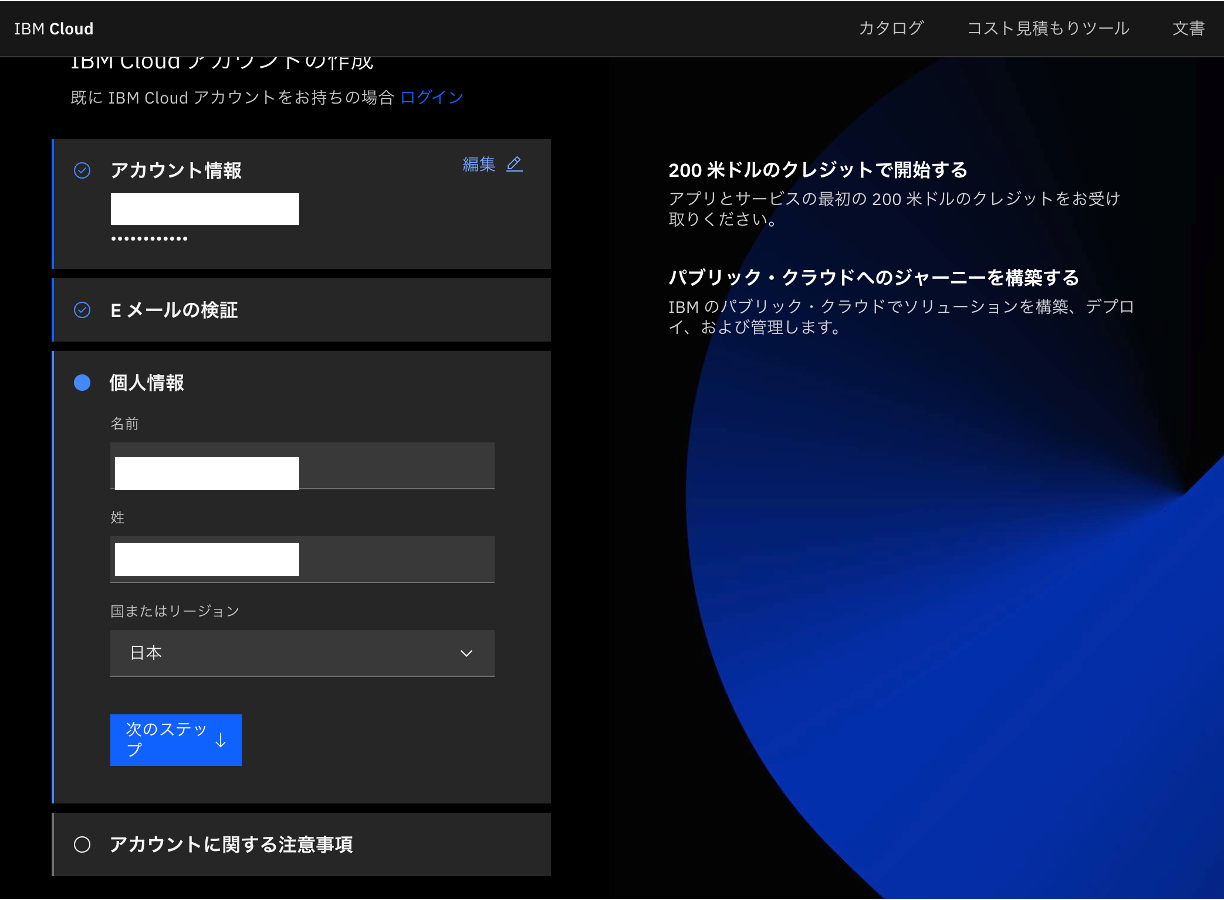Click the empty circle beside アカウントに関する注意事項
The height and width of the screenshot is (900, 1224).
tap(82, 845)
